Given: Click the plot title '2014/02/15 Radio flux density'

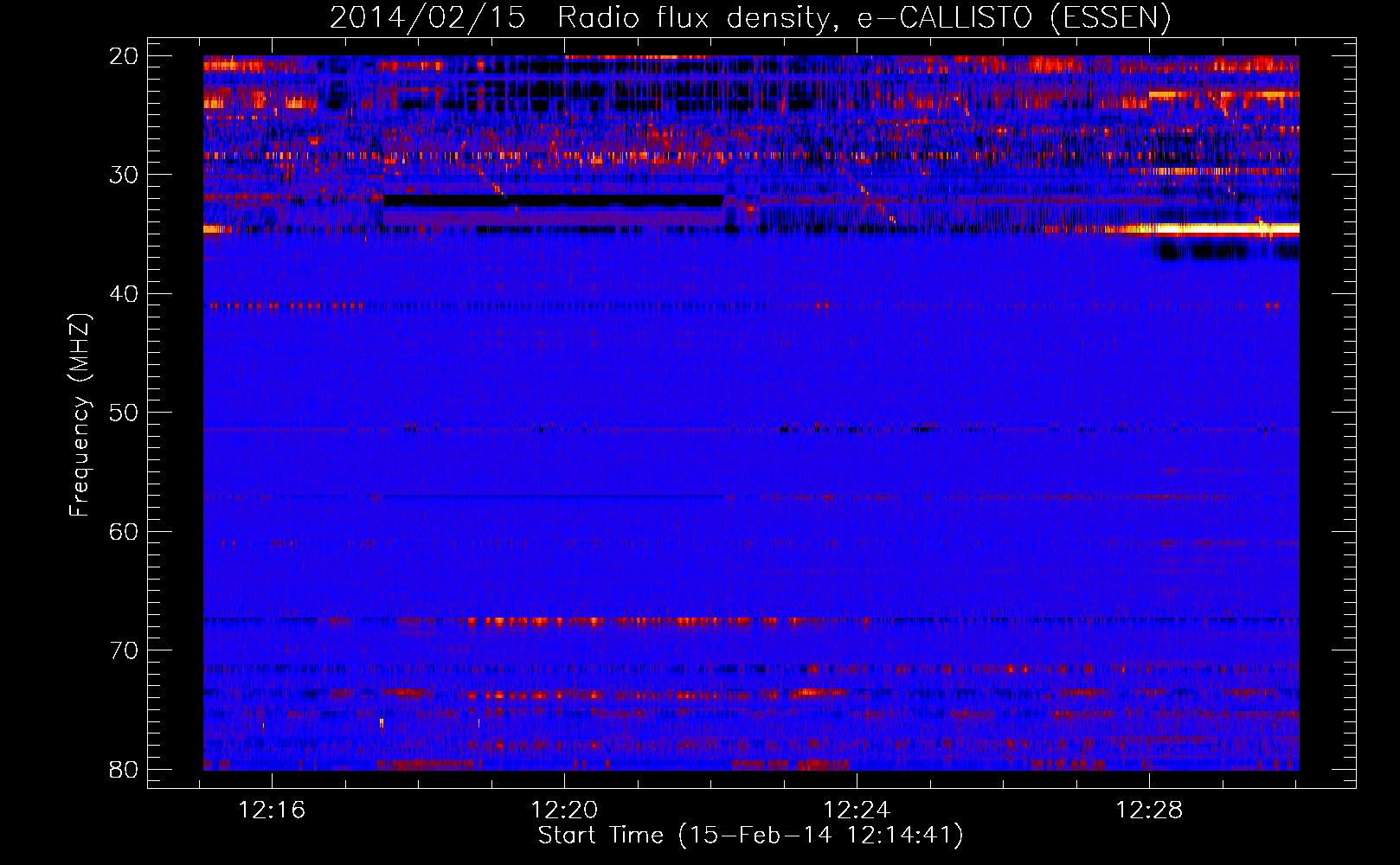Looking at the screenshot, I should tap(750, 17).
